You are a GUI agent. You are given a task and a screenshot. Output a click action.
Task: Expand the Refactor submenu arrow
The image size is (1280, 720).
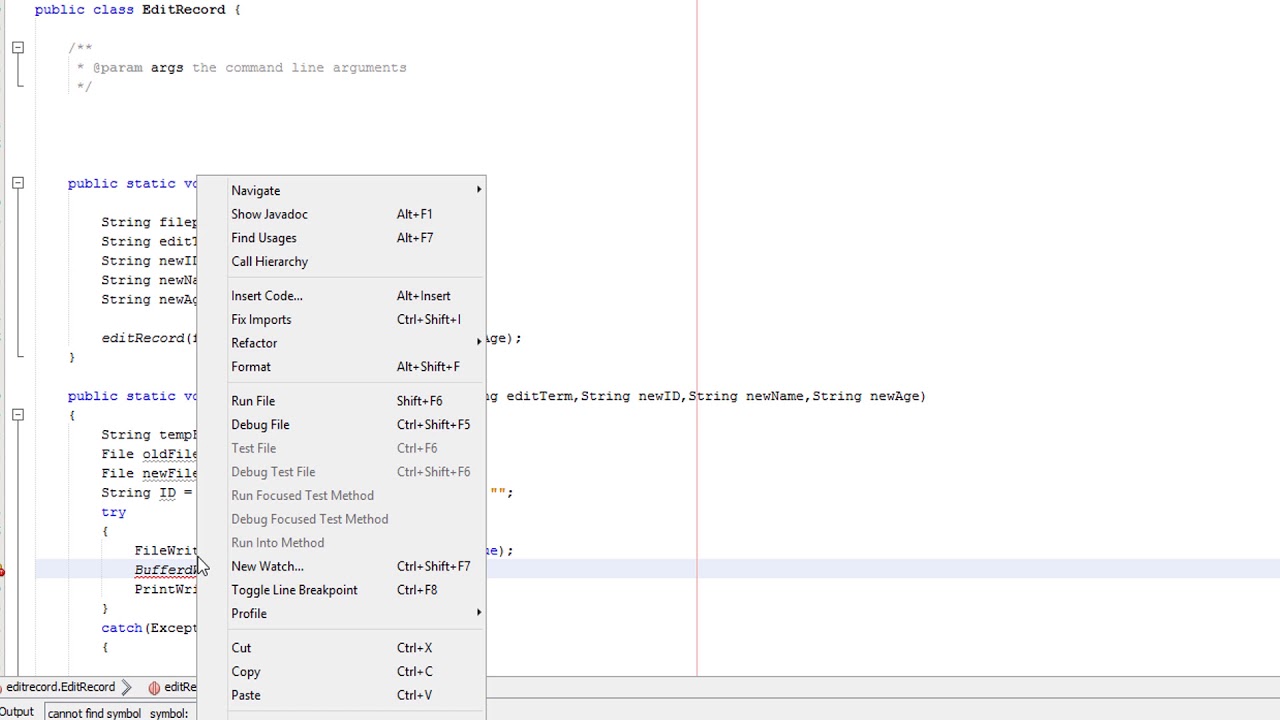(479, 342)
